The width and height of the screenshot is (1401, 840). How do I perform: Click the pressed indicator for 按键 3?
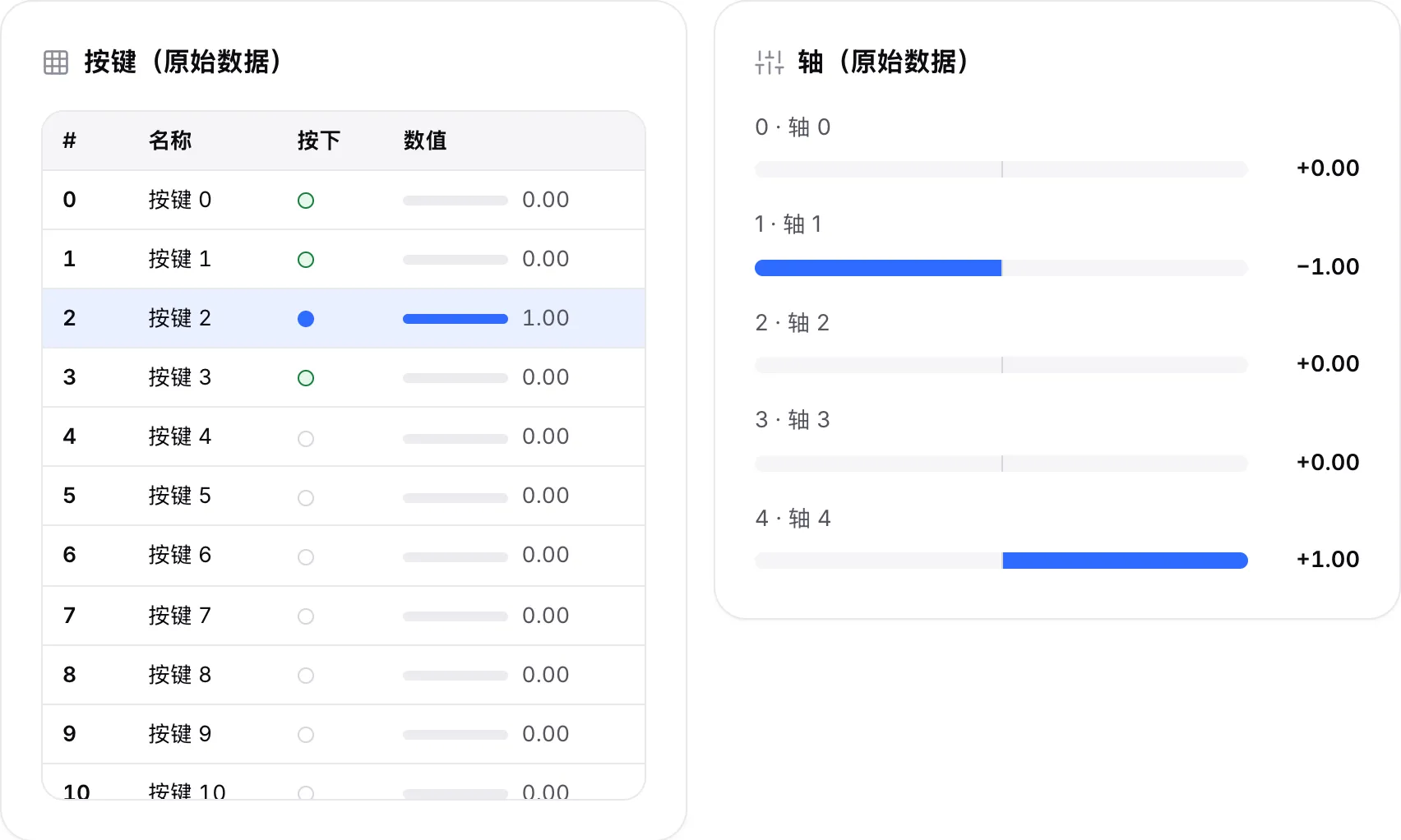pyautogui.click(x=306, y=378)
